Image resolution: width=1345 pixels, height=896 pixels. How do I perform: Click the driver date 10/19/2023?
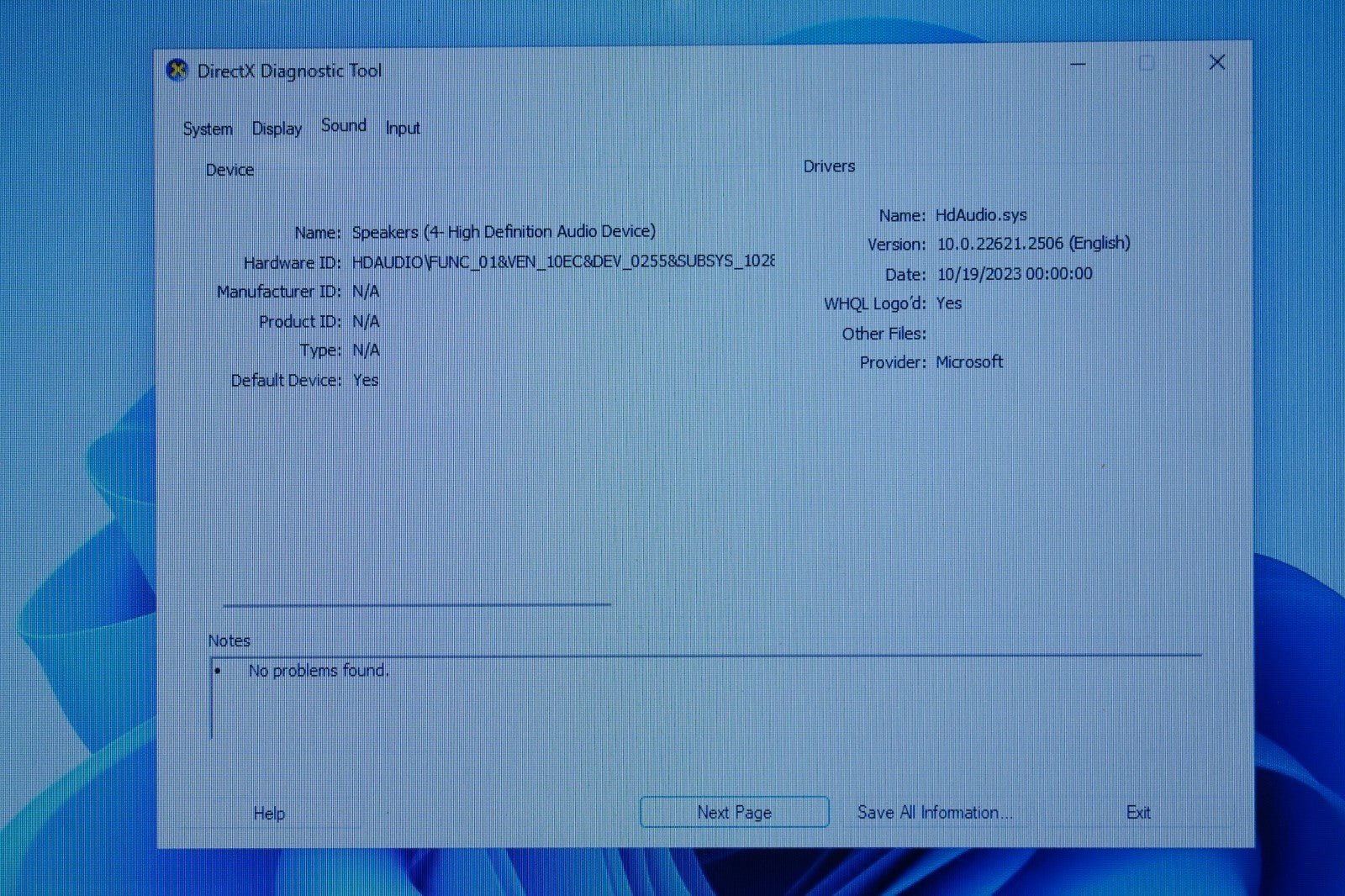tap(1014, 273)
